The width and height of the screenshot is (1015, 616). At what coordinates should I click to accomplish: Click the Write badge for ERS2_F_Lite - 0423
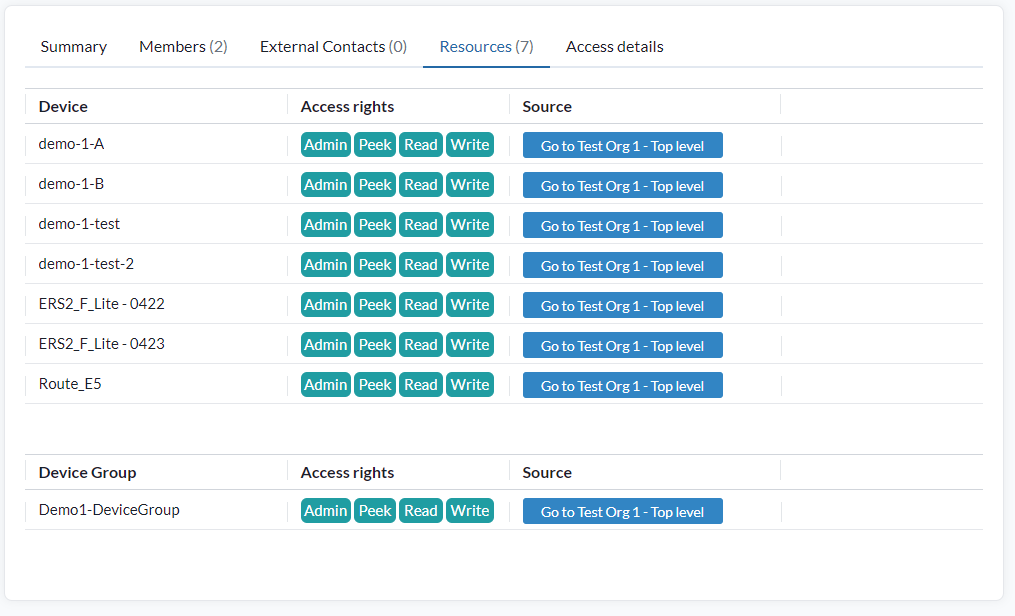[x=470, y=345]
